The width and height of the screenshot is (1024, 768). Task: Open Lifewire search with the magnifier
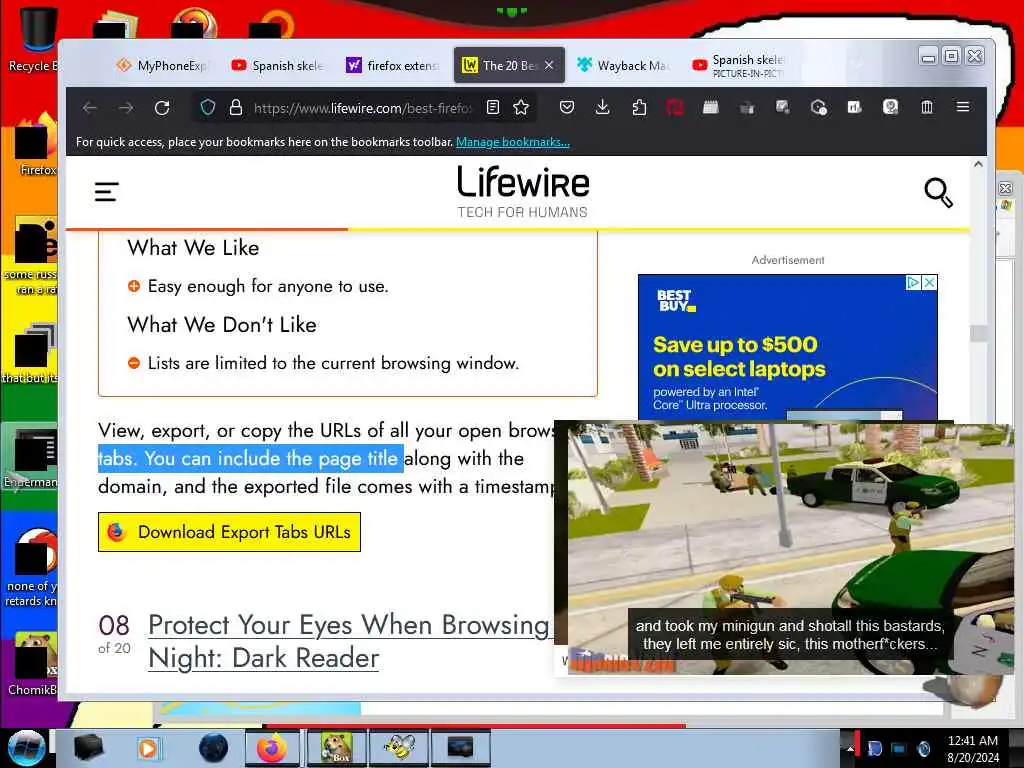pyautogui.click(x=938, y=192)
